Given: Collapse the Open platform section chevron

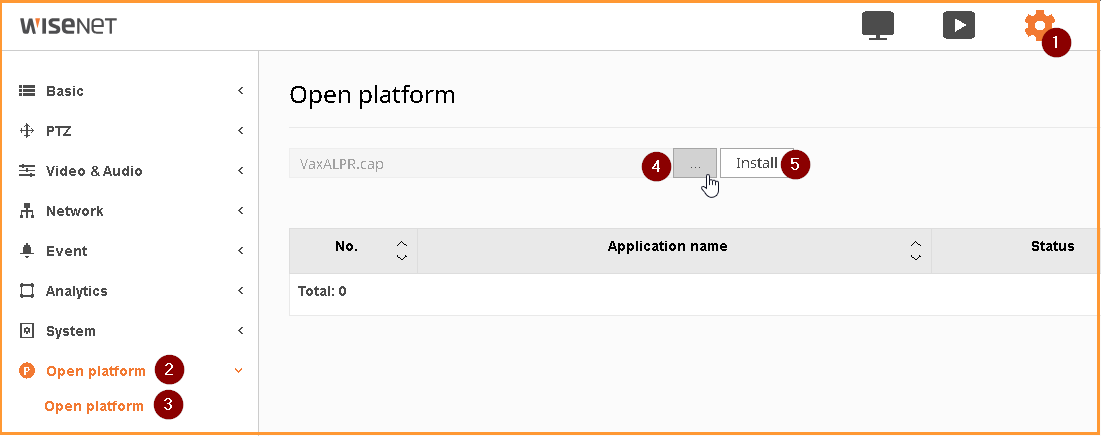Looking at the screenshot, I should point(239,371).
